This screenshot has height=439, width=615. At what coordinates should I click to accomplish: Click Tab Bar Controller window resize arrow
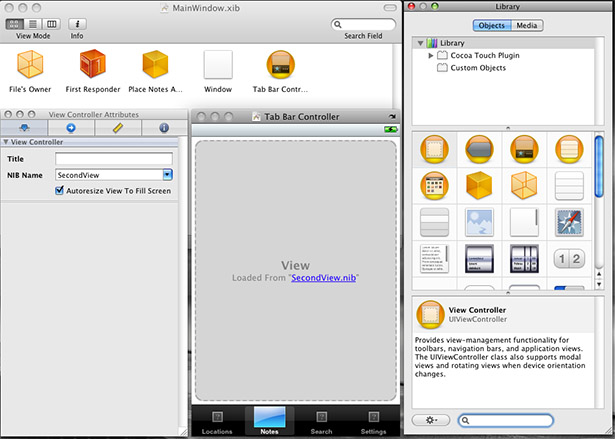tap(392, 117)
